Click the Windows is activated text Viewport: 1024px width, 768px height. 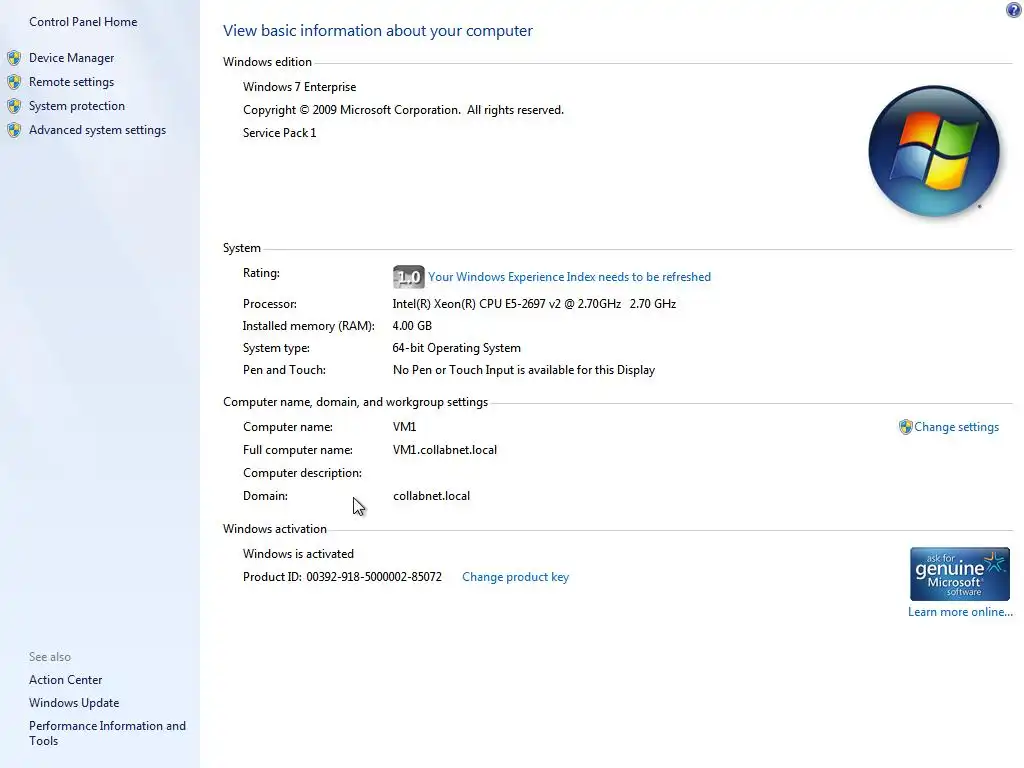pyautogui.click(x=298, y=554)
